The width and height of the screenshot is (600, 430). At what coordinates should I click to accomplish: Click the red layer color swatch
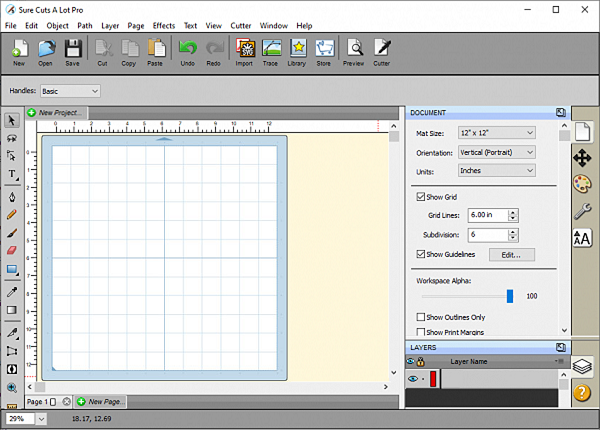[433, 379]
